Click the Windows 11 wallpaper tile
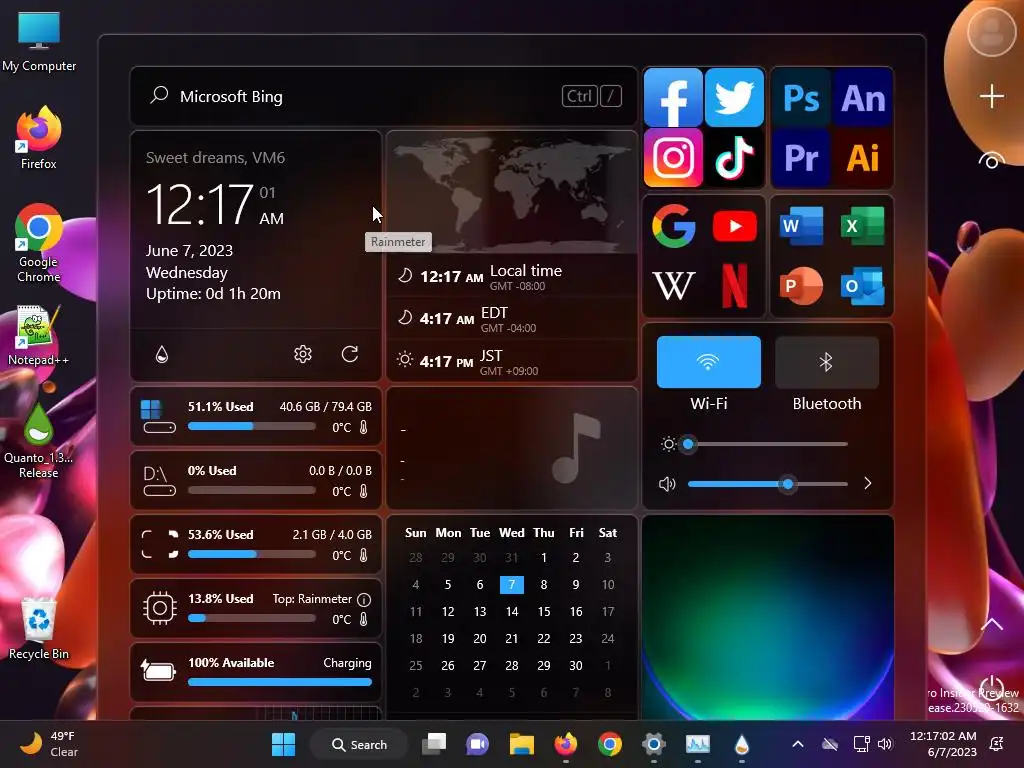This screenshot has height=768, width=1024. [x=767, y=617]
